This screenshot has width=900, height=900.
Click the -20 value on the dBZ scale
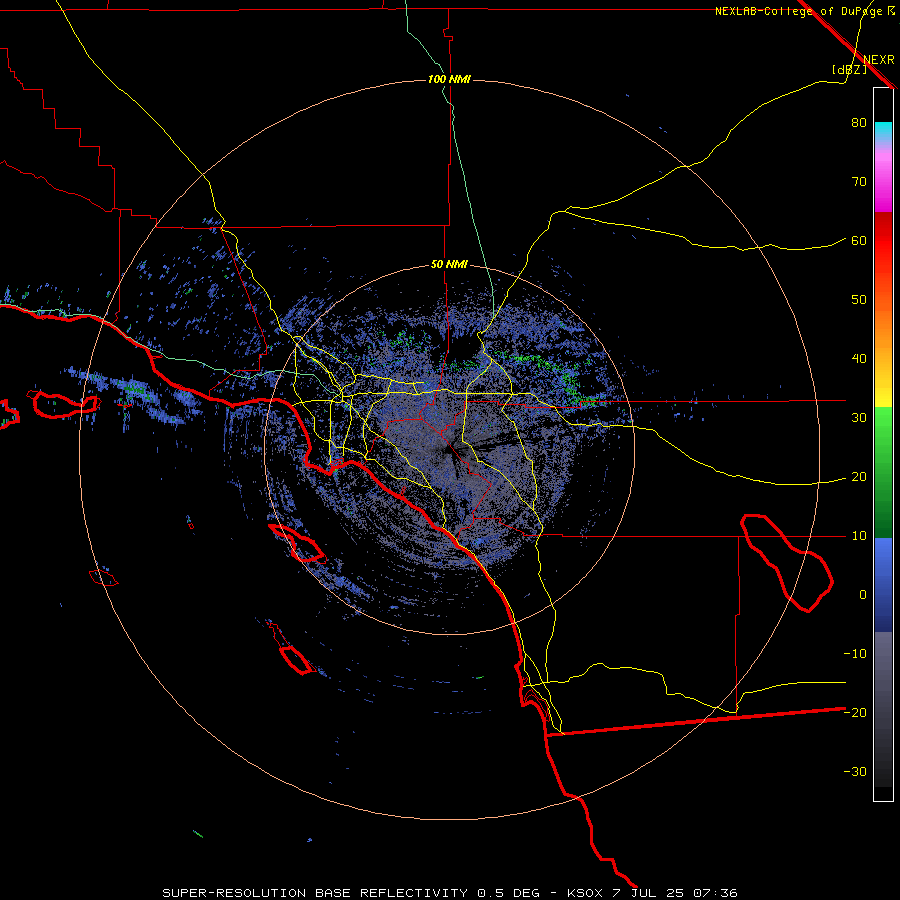point(855,713)
